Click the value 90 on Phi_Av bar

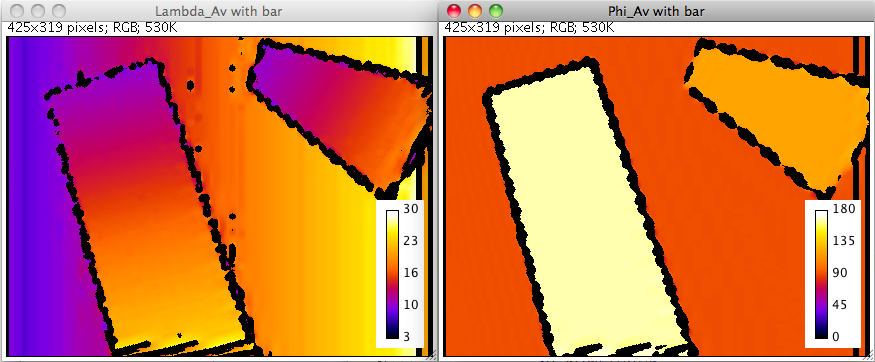click(840, 273)
